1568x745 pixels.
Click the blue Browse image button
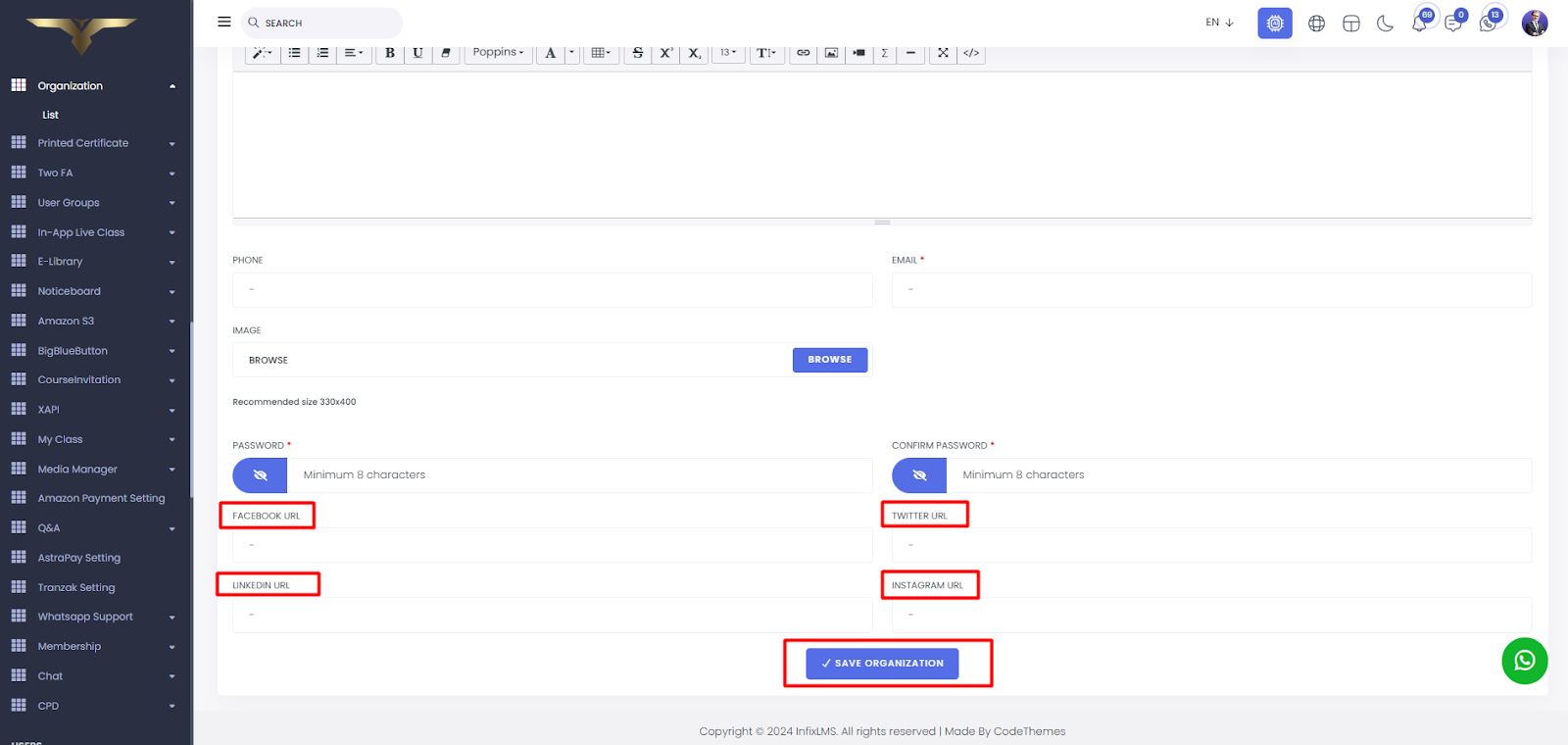[829, 360]
